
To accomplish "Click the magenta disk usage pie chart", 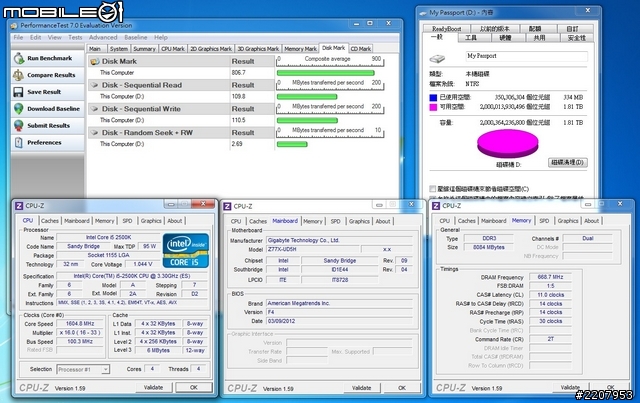I will tap(508, 144).
